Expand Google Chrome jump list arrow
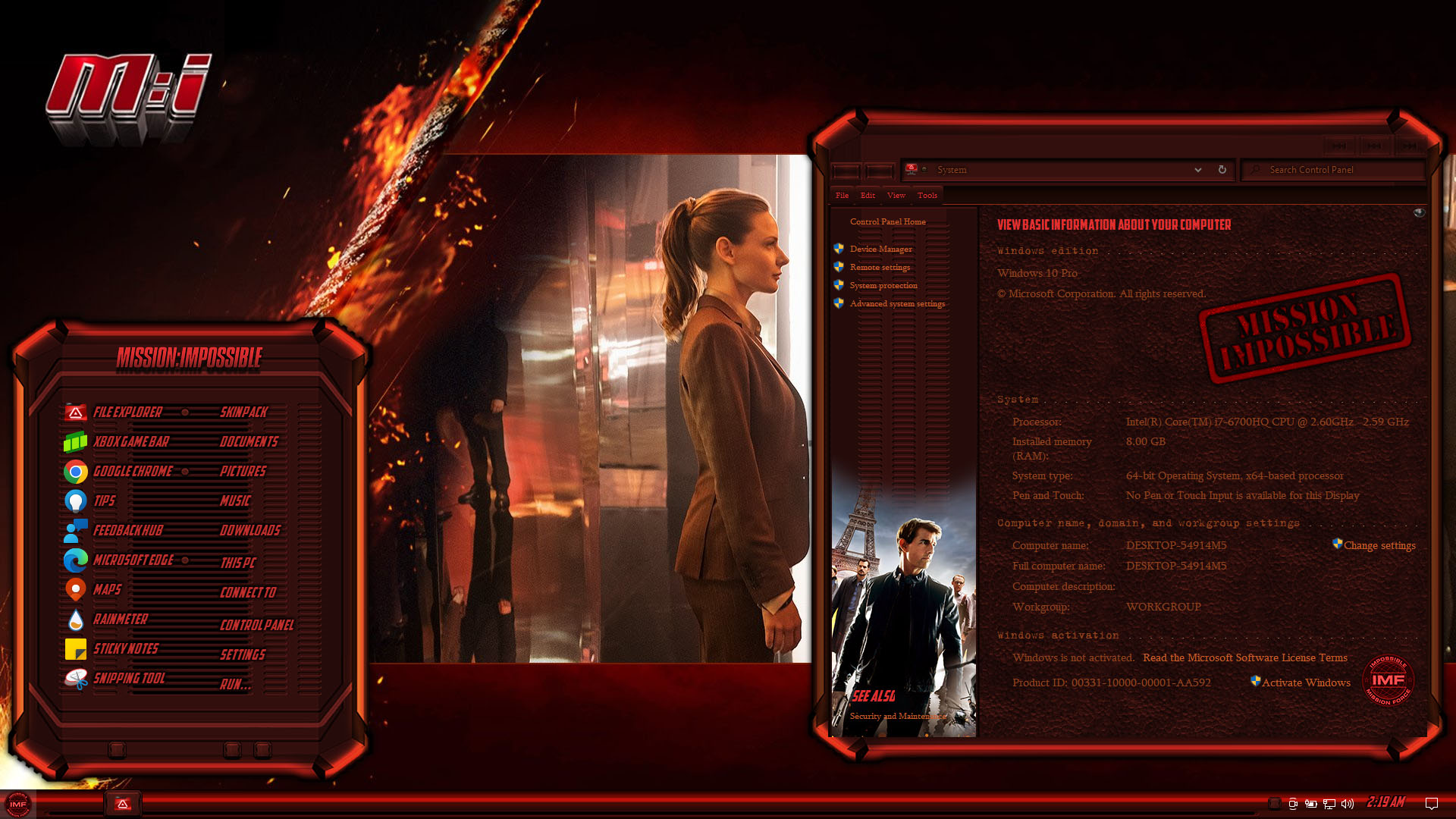The width and height of the screenshot is (1456, 819). point(185,472)
